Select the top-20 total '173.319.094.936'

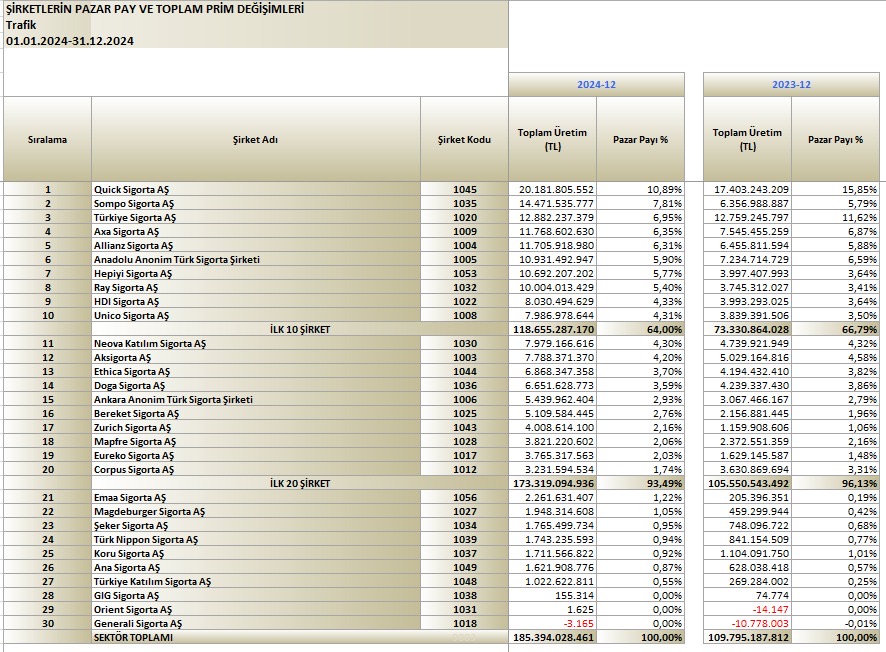click(553, 484)
